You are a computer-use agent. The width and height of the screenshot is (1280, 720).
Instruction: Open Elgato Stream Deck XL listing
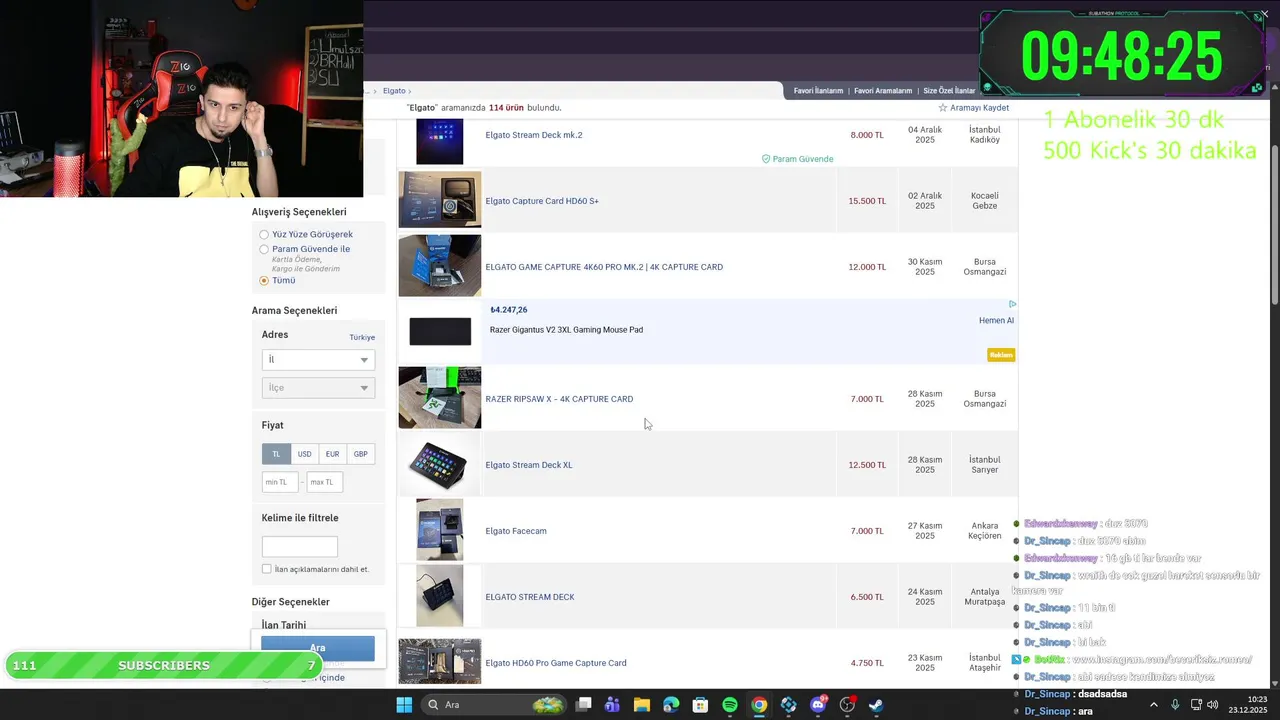(529, 465)
